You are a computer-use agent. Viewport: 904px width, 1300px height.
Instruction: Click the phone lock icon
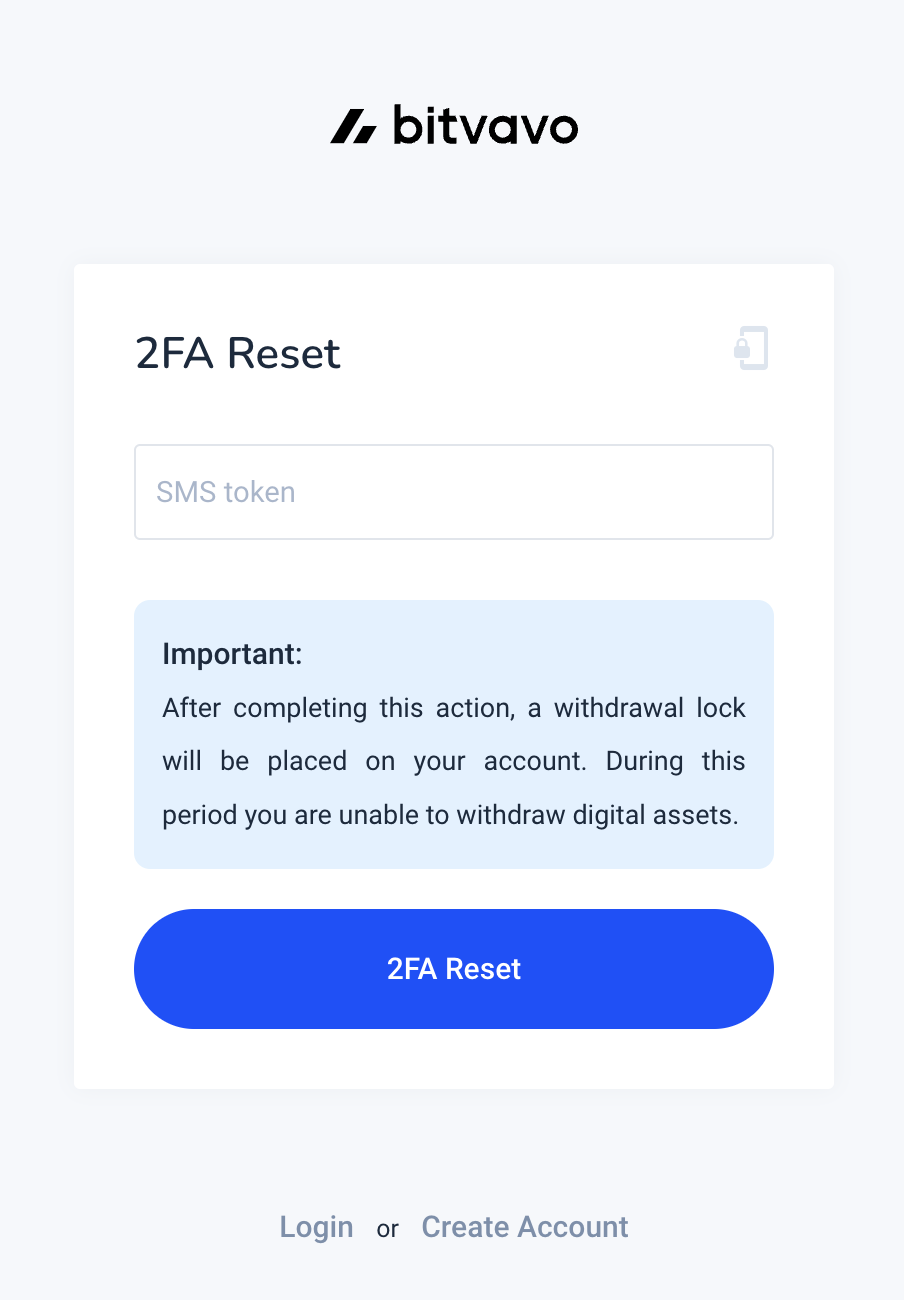click(x=751, y=348)
